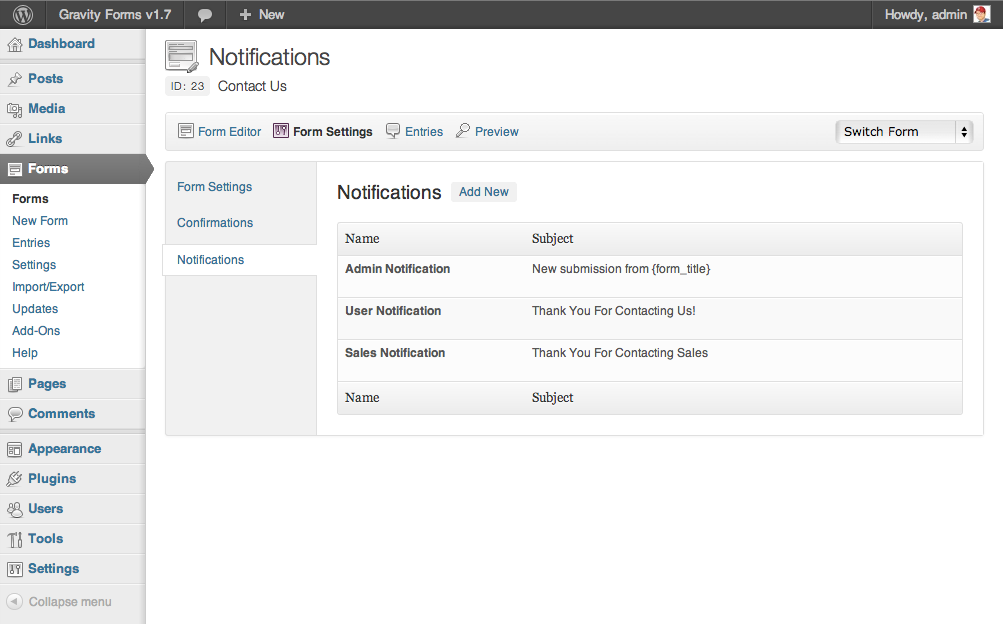Viewport: 1003px width, 624px height.
Task: Click the Tools wrench icon
Action: [15, 540]
